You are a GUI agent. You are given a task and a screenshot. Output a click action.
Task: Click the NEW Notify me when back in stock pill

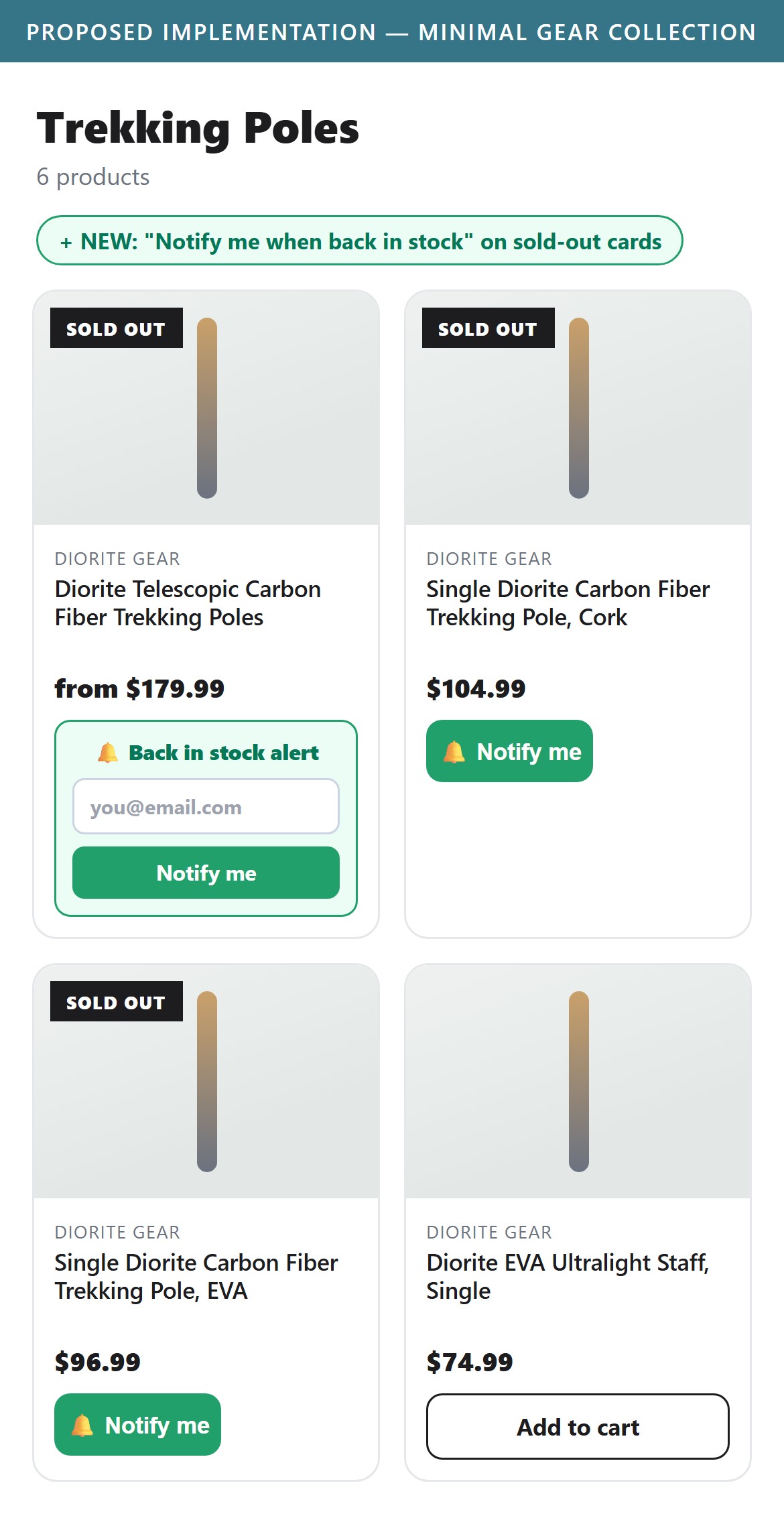[x=360, y=241]
